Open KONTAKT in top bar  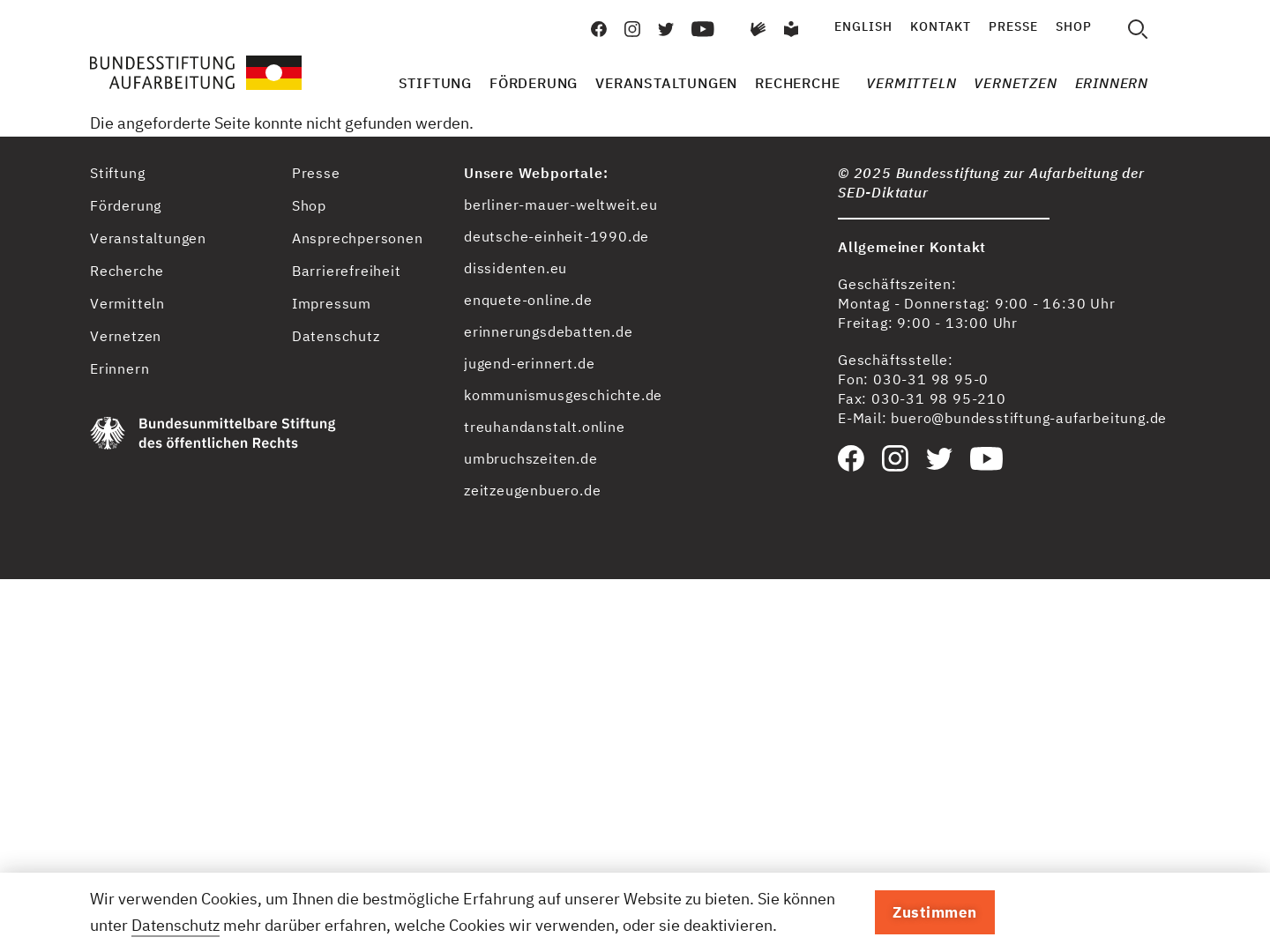(x=940, y=26)
